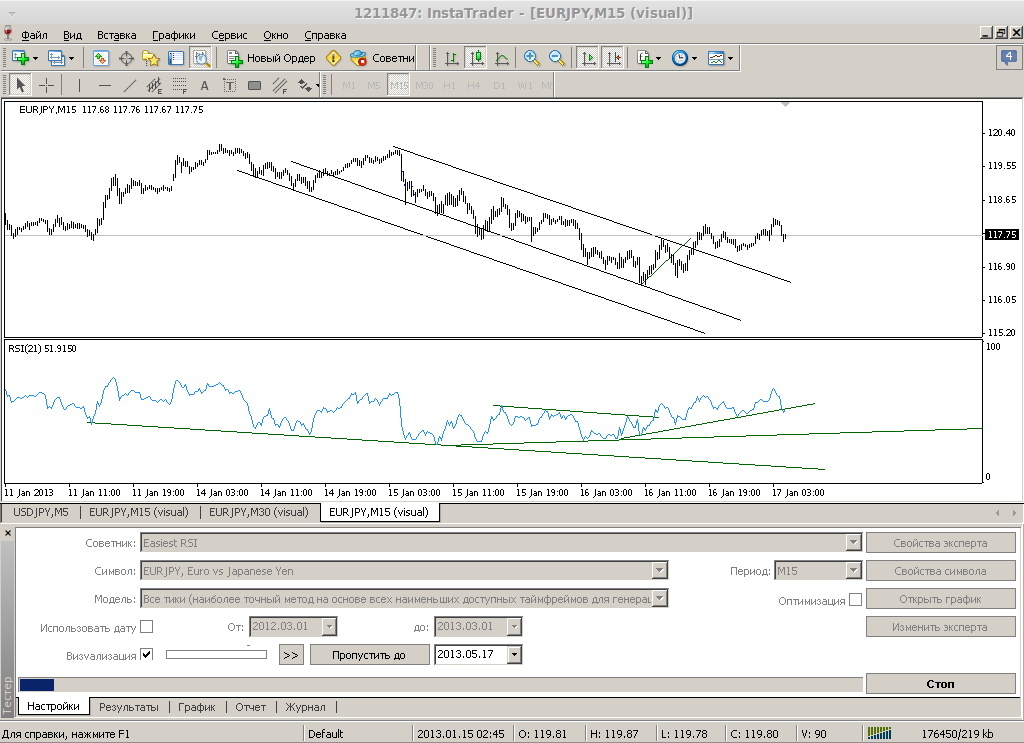1024x743 pixels.
Task: Click the 'Открыть график' button
Action: pyautogui.click(x=940, y=599)
